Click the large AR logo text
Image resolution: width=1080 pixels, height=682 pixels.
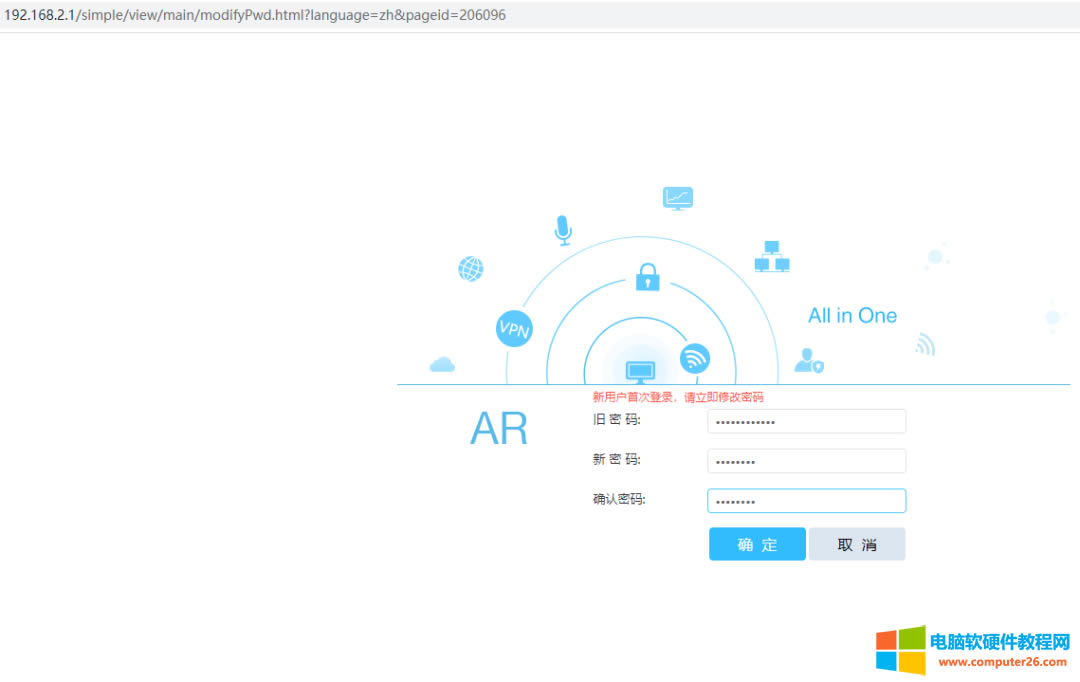point(499,429)
